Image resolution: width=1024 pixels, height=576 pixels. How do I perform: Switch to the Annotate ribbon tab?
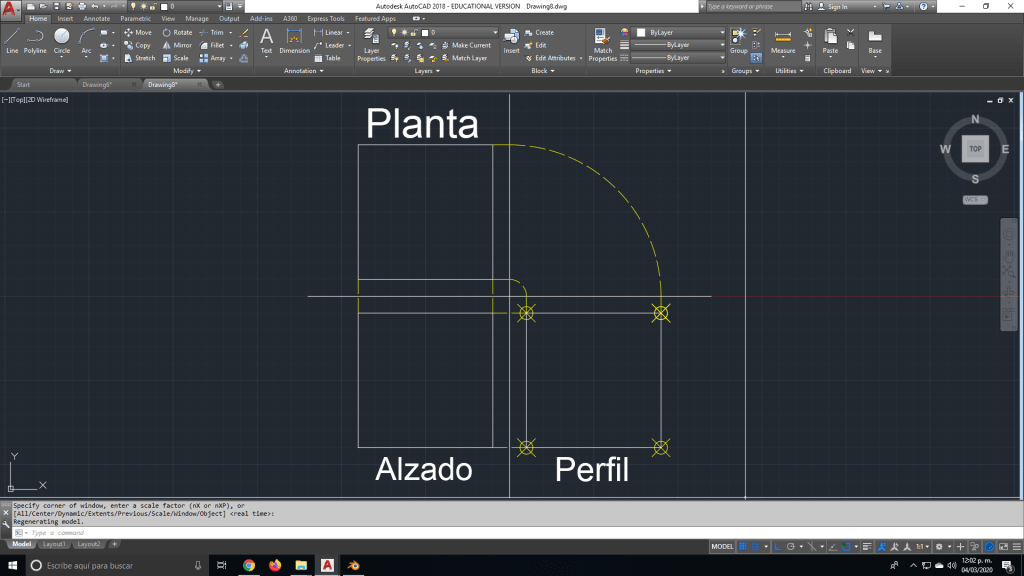[x=97, y=18]
